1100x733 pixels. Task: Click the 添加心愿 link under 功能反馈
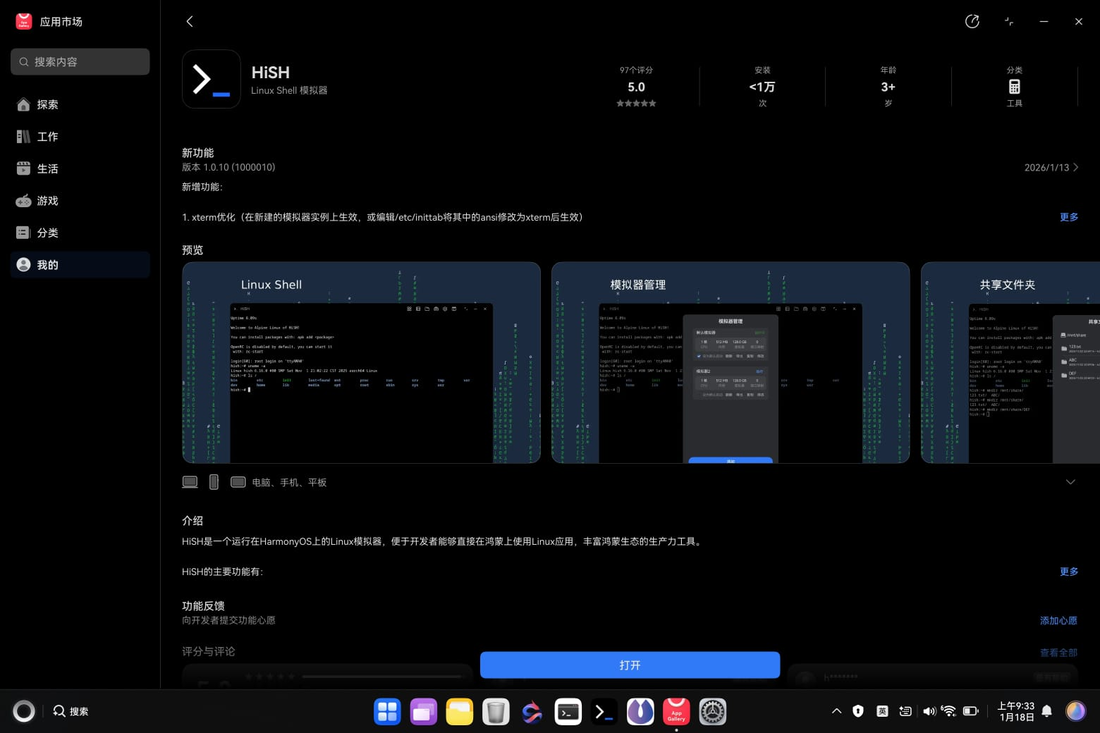[1058, 620]
